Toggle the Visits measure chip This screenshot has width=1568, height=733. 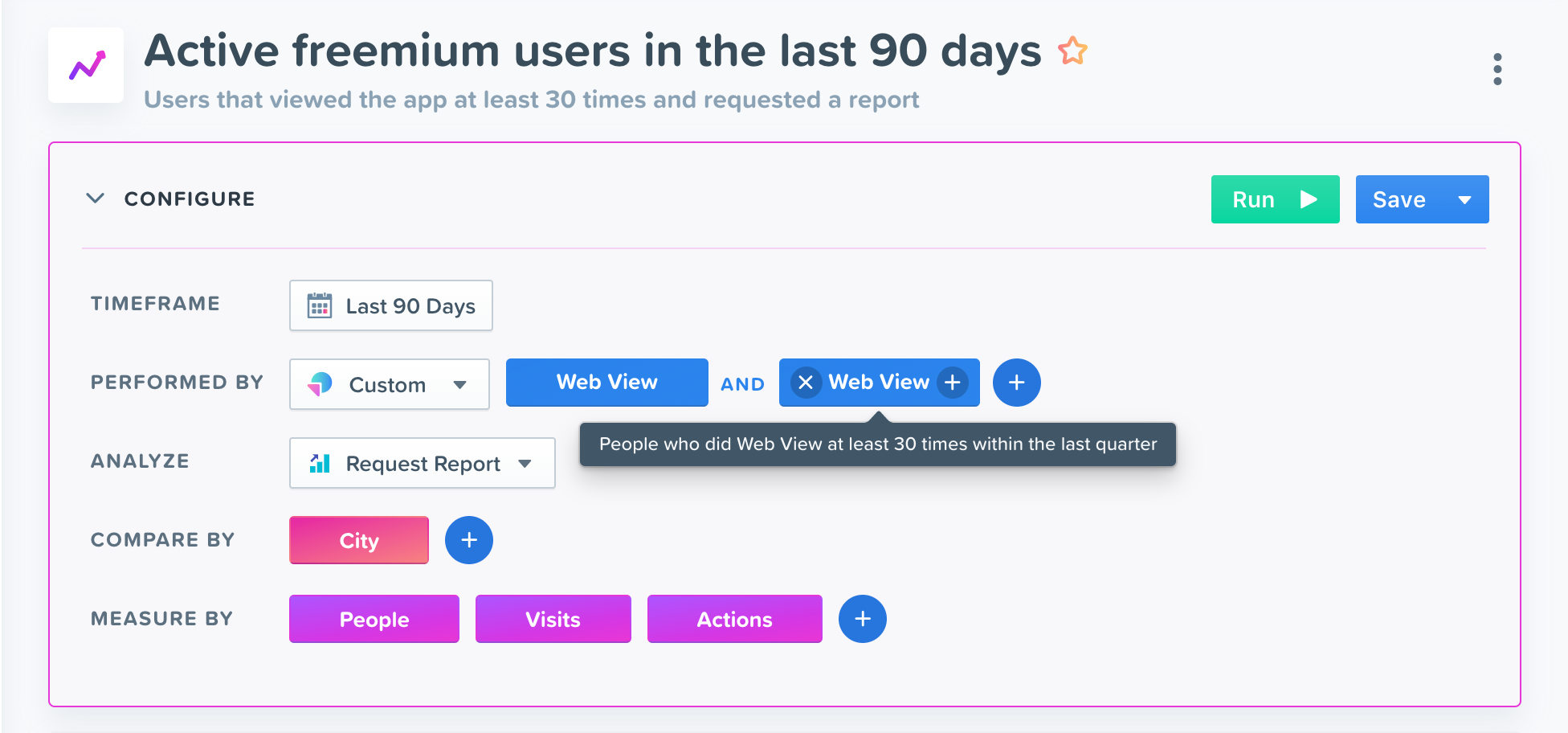point(553,619)
